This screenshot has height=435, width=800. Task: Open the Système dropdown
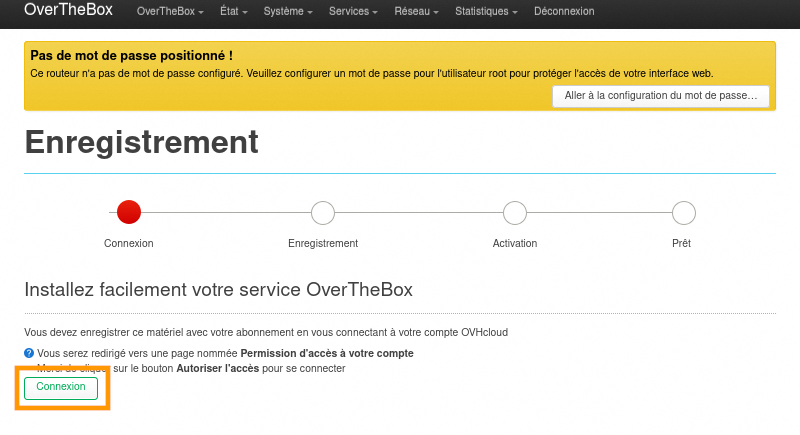click(x=288, y=12)
